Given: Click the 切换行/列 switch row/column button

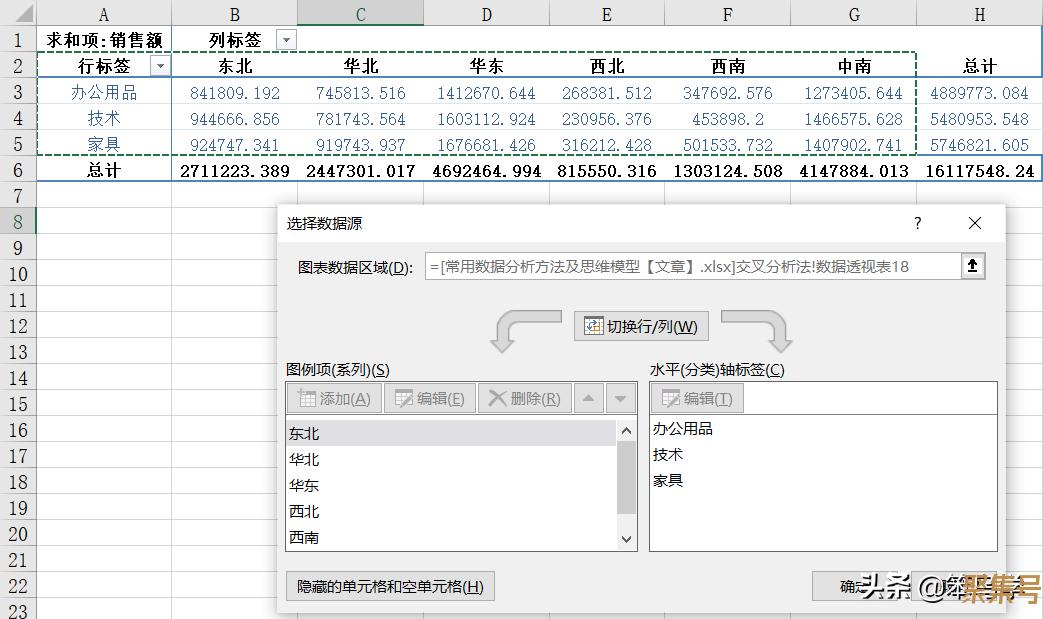Looking at the screenshot, I should tap(641, 327).
